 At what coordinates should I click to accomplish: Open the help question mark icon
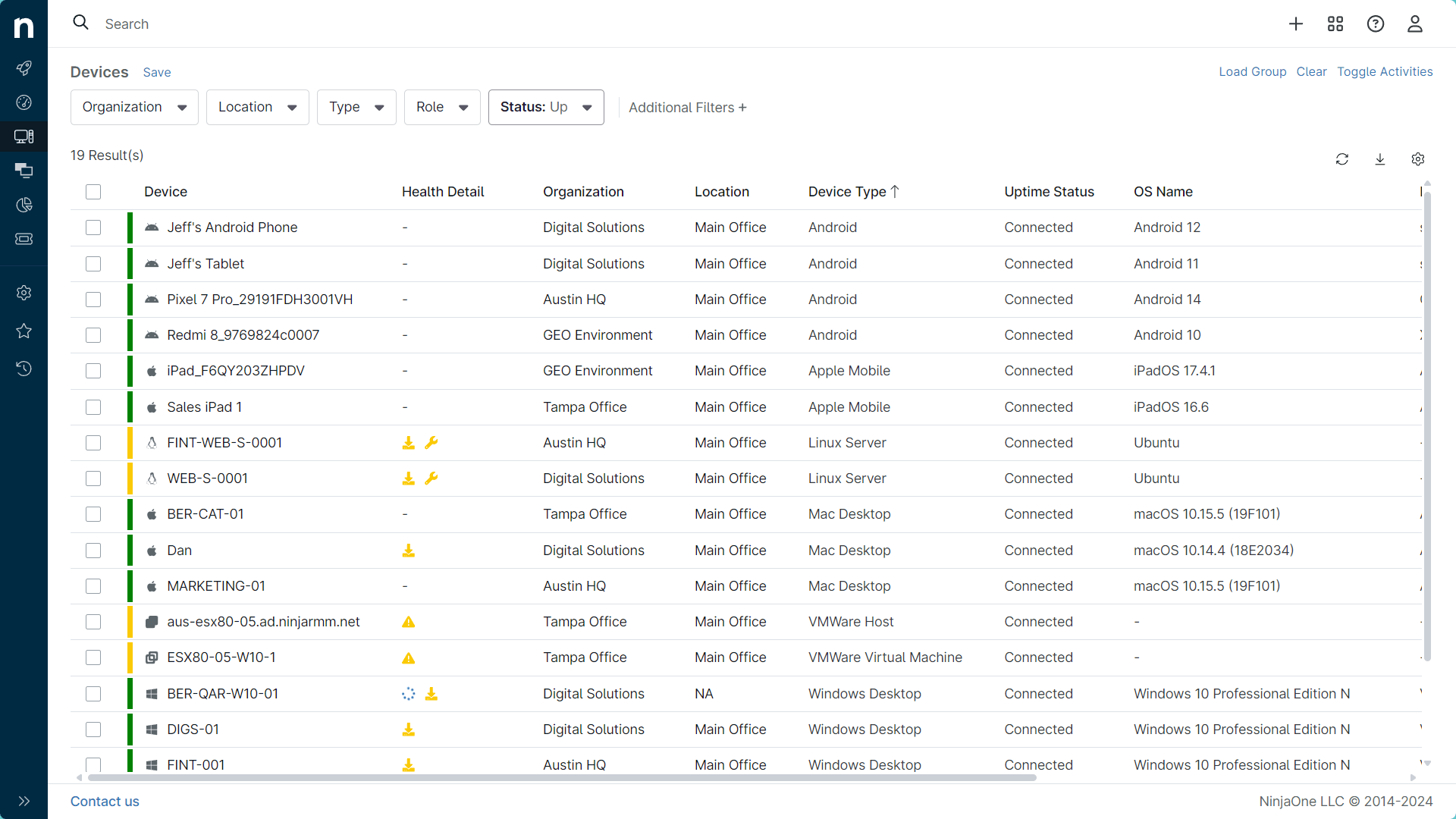click(1376, 24)
